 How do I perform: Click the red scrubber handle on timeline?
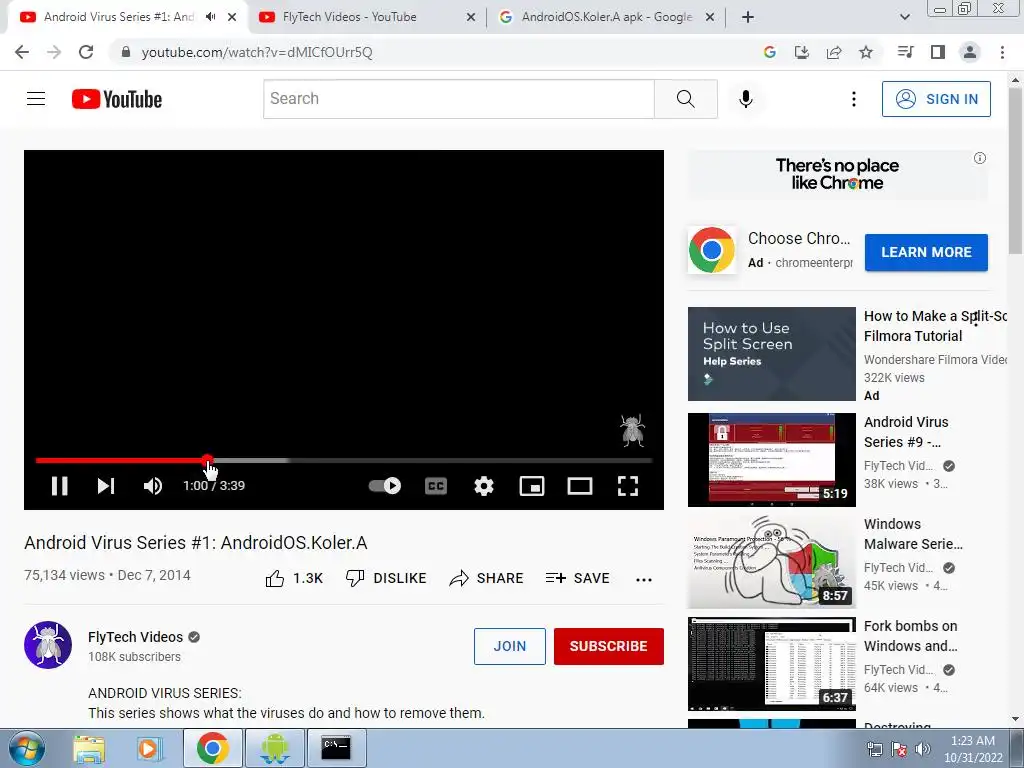coord(207,460)
